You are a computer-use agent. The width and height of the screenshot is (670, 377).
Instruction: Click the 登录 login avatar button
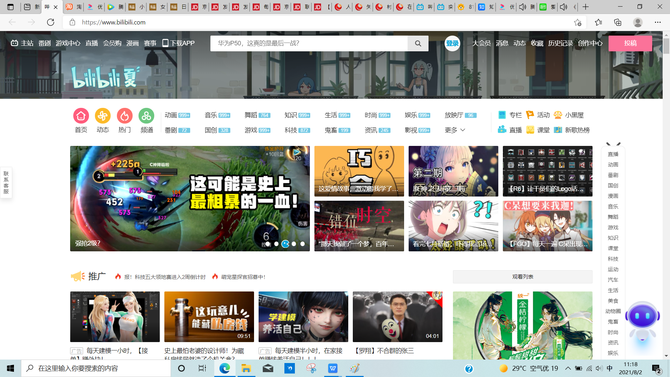(x=452, y=43)
